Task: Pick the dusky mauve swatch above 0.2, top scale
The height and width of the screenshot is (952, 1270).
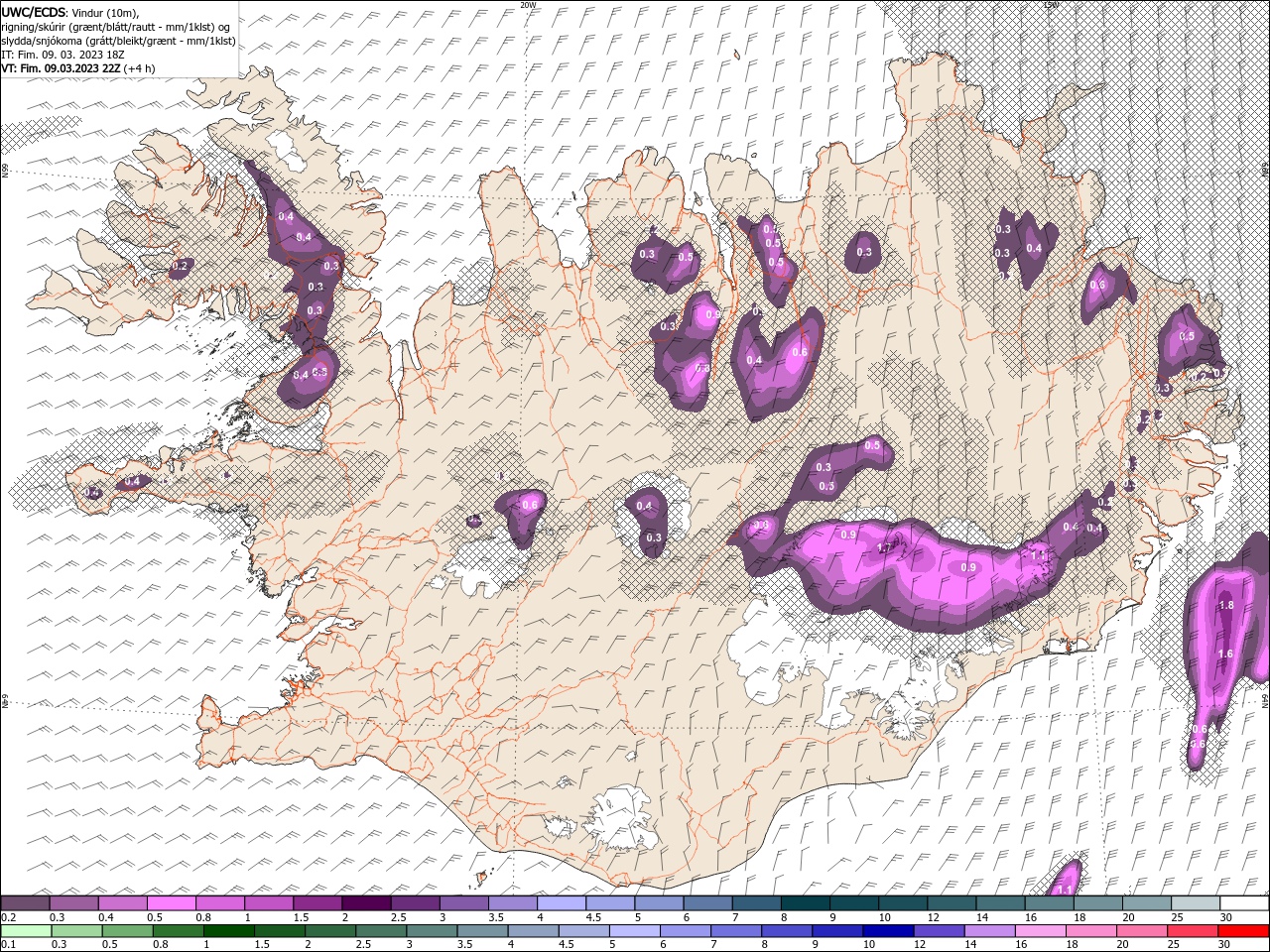Action: click(x=25, y=903)
